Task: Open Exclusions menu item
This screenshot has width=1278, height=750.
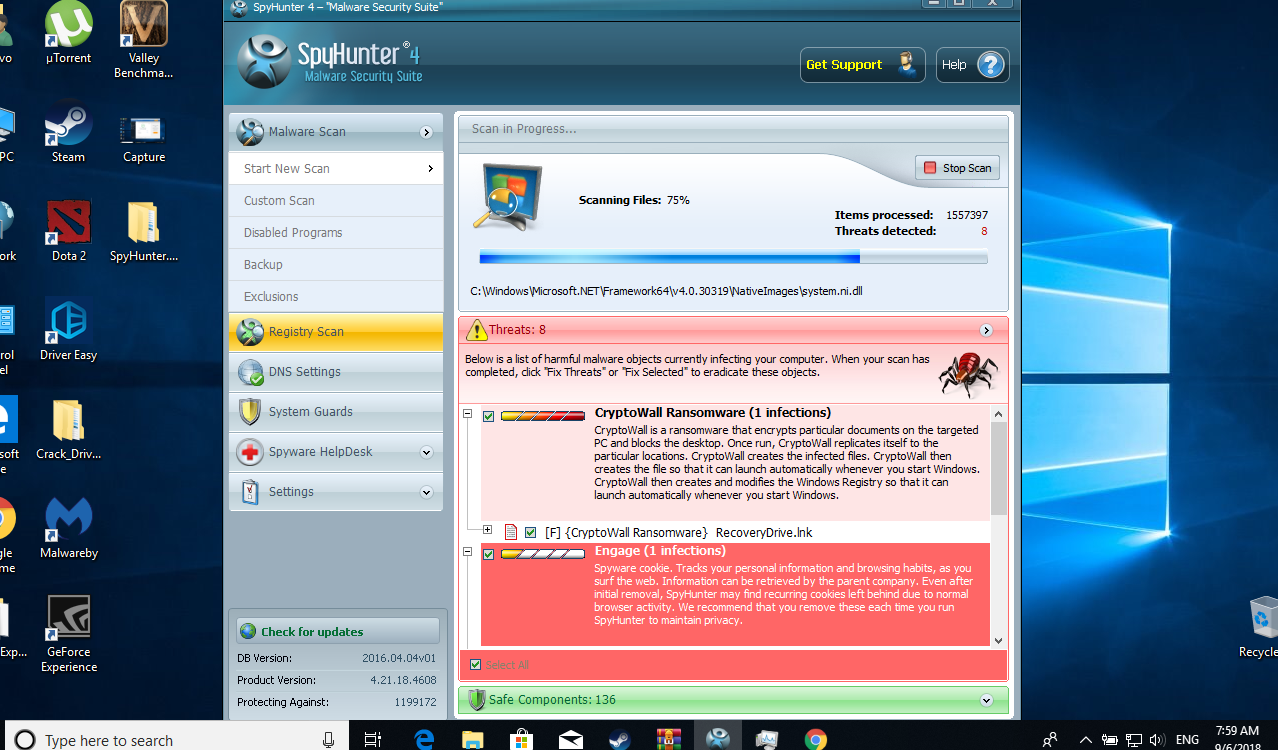Action: [x=336, y=296]
